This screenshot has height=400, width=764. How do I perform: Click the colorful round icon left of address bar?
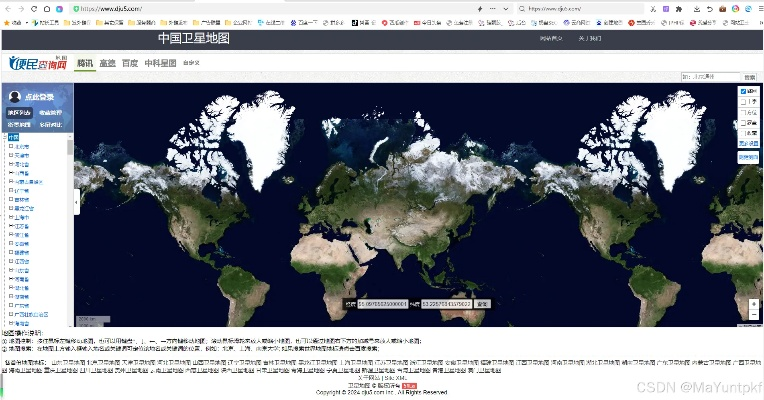pyautogui.click(x=59, y=9)
